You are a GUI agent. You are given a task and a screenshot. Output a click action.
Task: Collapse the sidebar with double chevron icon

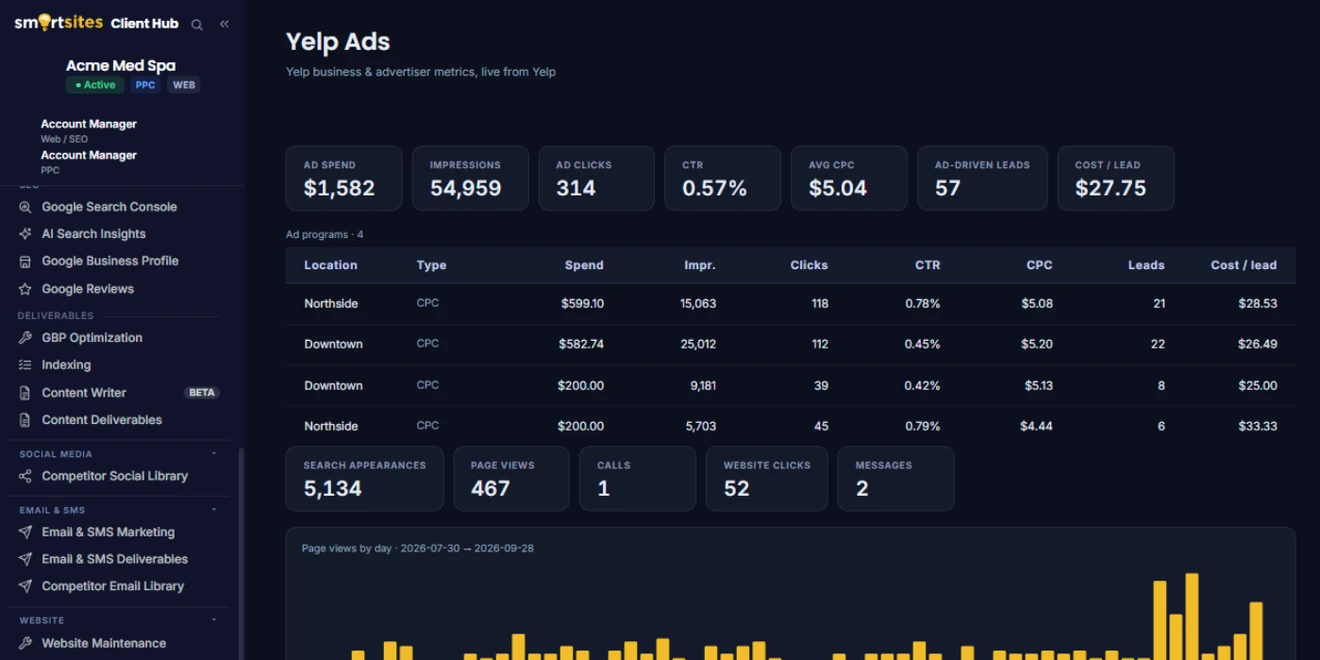(224, 24)
